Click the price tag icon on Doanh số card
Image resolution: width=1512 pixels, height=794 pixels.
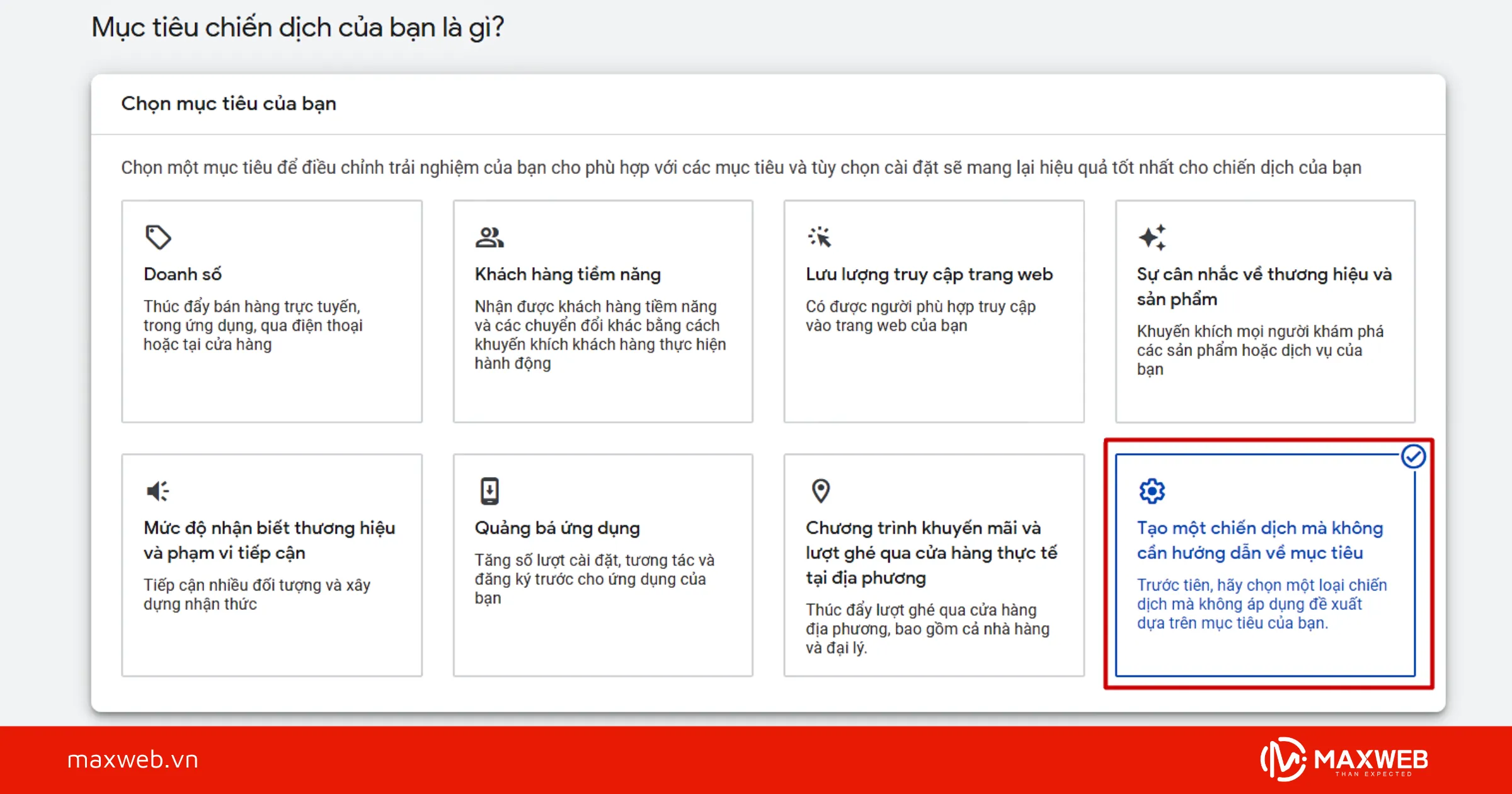158,238
